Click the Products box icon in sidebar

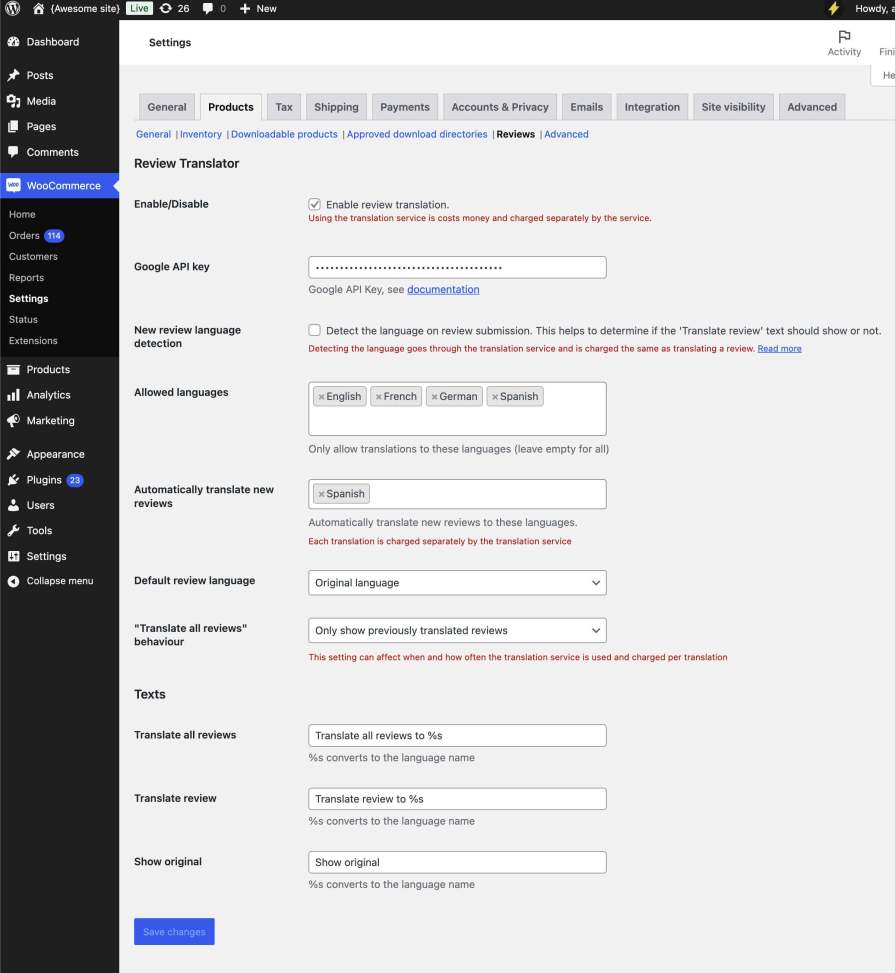[x=14, y=369]
